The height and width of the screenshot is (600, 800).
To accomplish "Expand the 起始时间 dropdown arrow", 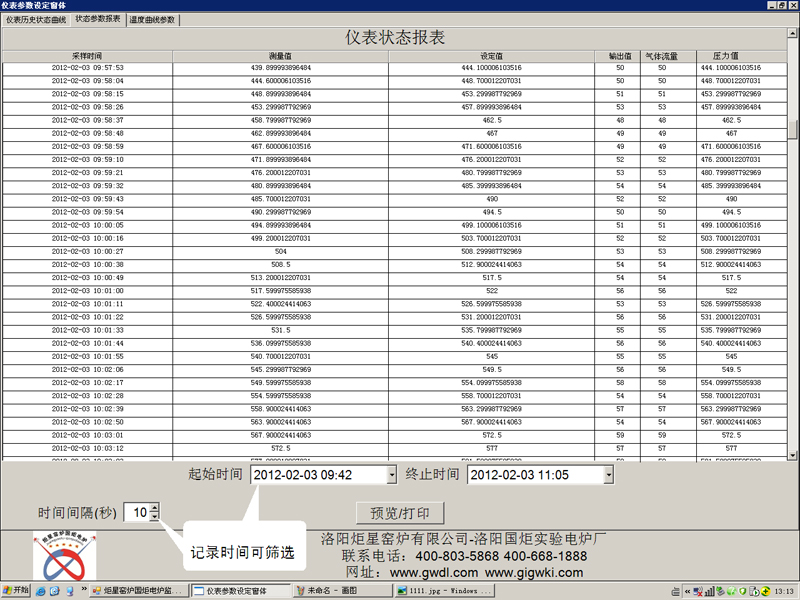I will (x=389, y=475).
